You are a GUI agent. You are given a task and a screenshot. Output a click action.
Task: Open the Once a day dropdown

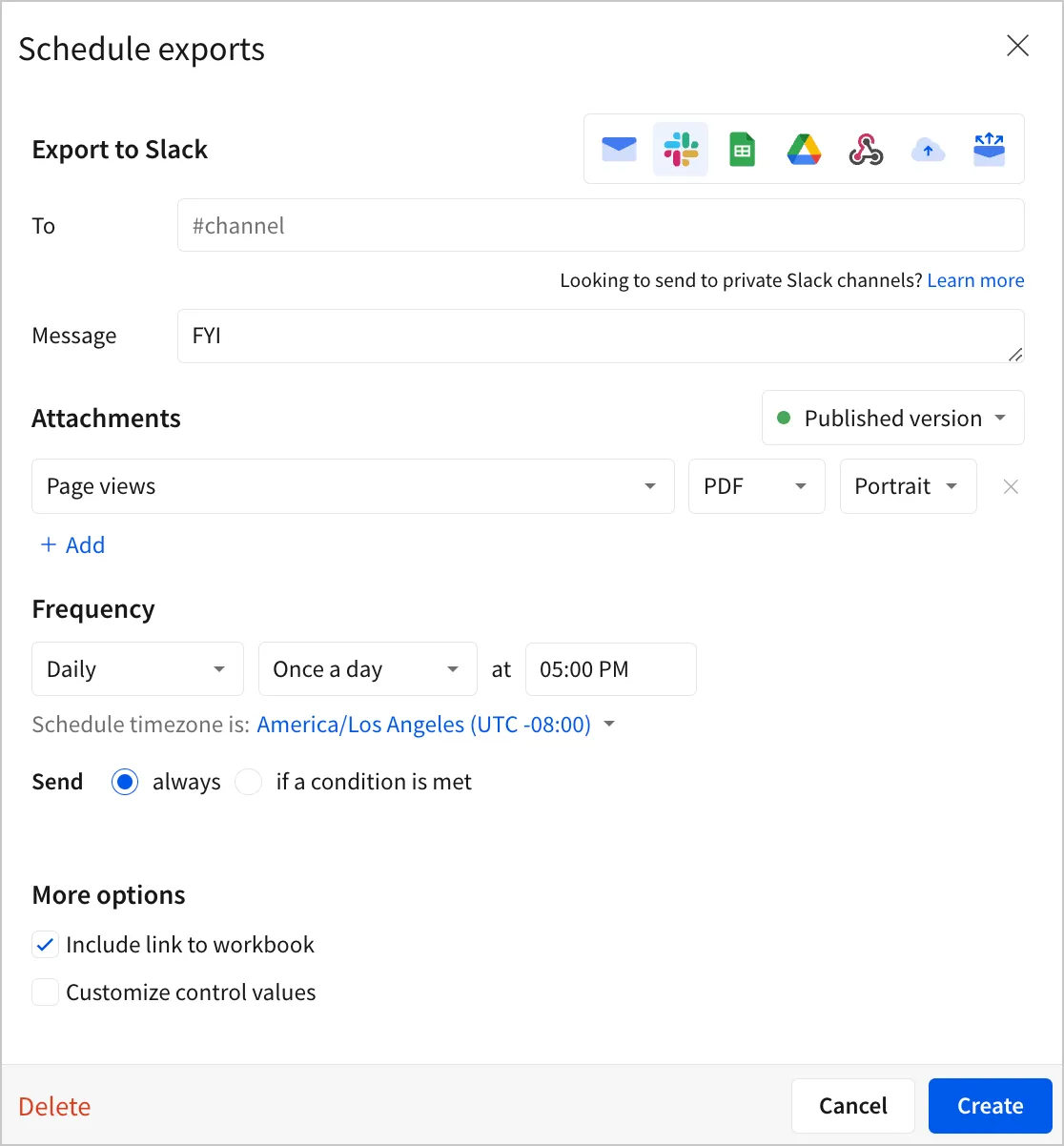[x=368, y=669]
